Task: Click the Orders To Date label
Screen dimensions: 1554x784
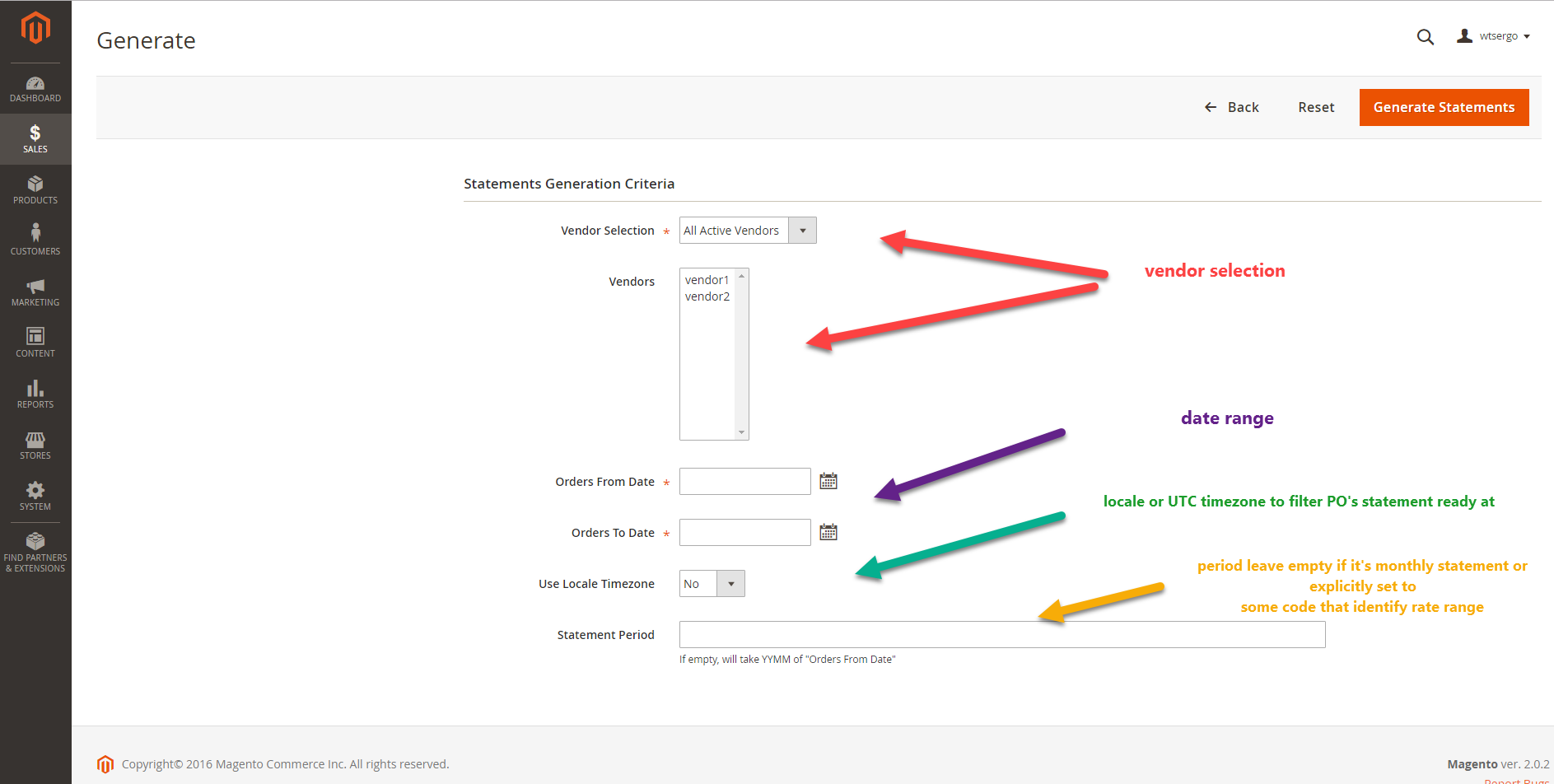Action: tap(613, 533)
